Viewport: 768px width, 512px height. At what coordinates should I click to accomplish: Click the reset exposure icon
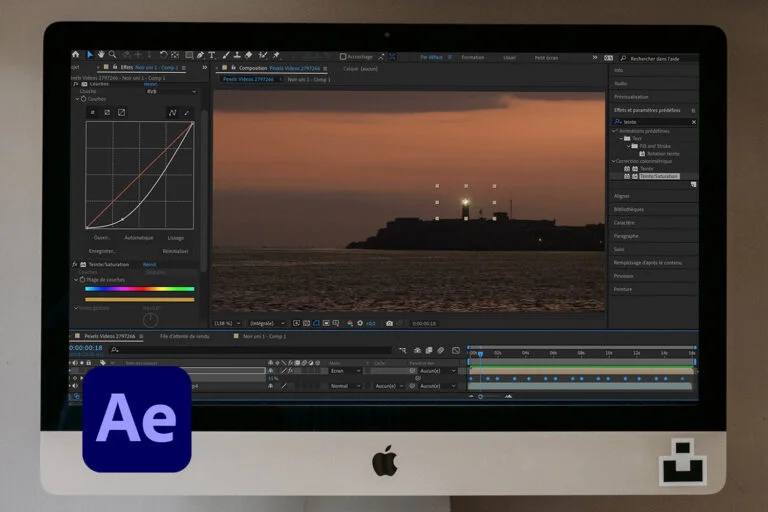click(360, 323)
